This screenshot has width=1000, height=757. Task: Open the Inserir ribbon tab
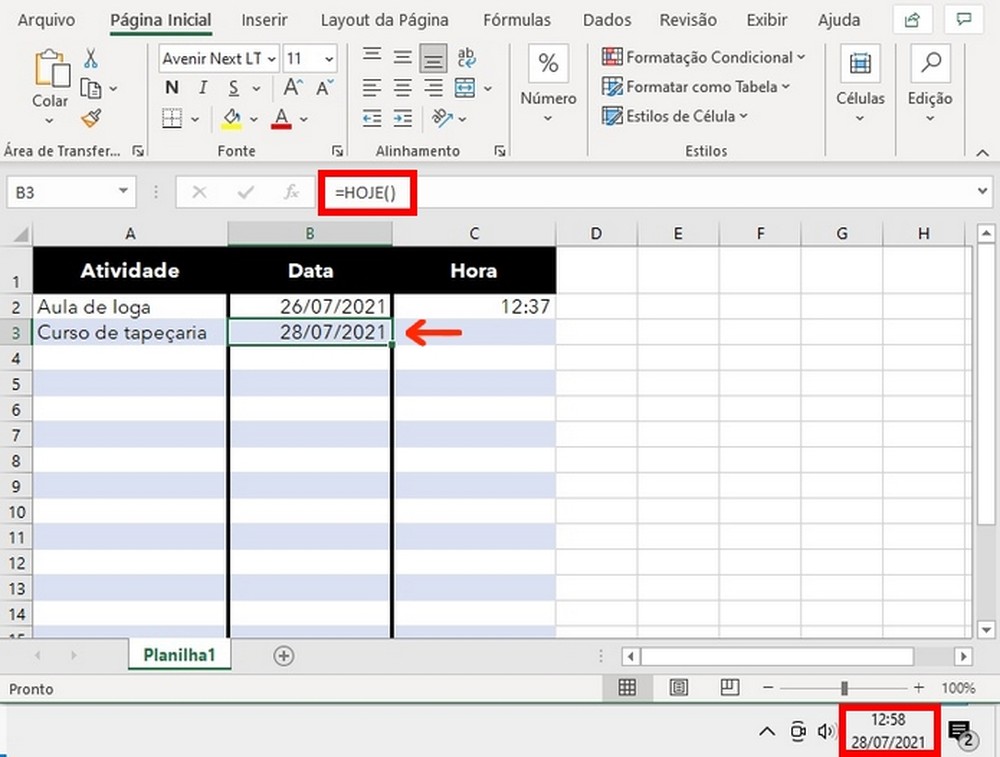pyautogui.click(x=264, y=20)
